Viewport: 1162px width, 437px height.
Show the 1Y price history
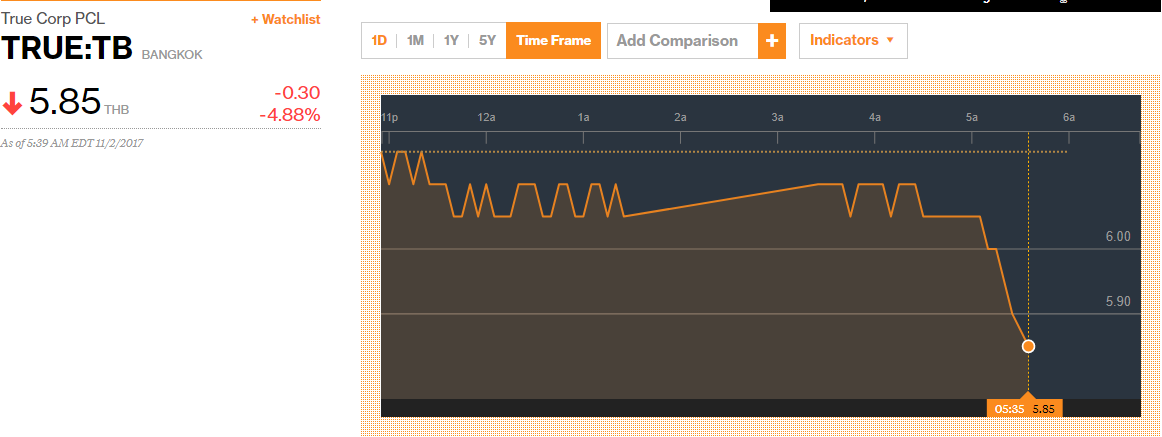pyautogui.click(x=451, y=41)
